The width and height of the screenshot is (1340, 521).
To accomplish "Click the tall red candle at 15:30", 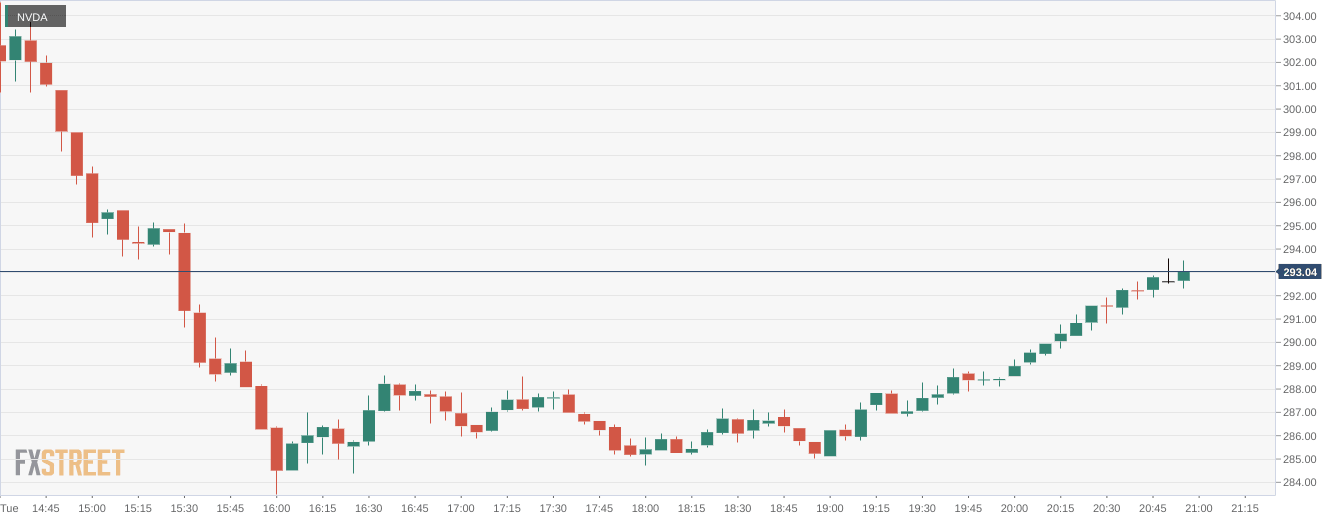I will click(184, 271).
